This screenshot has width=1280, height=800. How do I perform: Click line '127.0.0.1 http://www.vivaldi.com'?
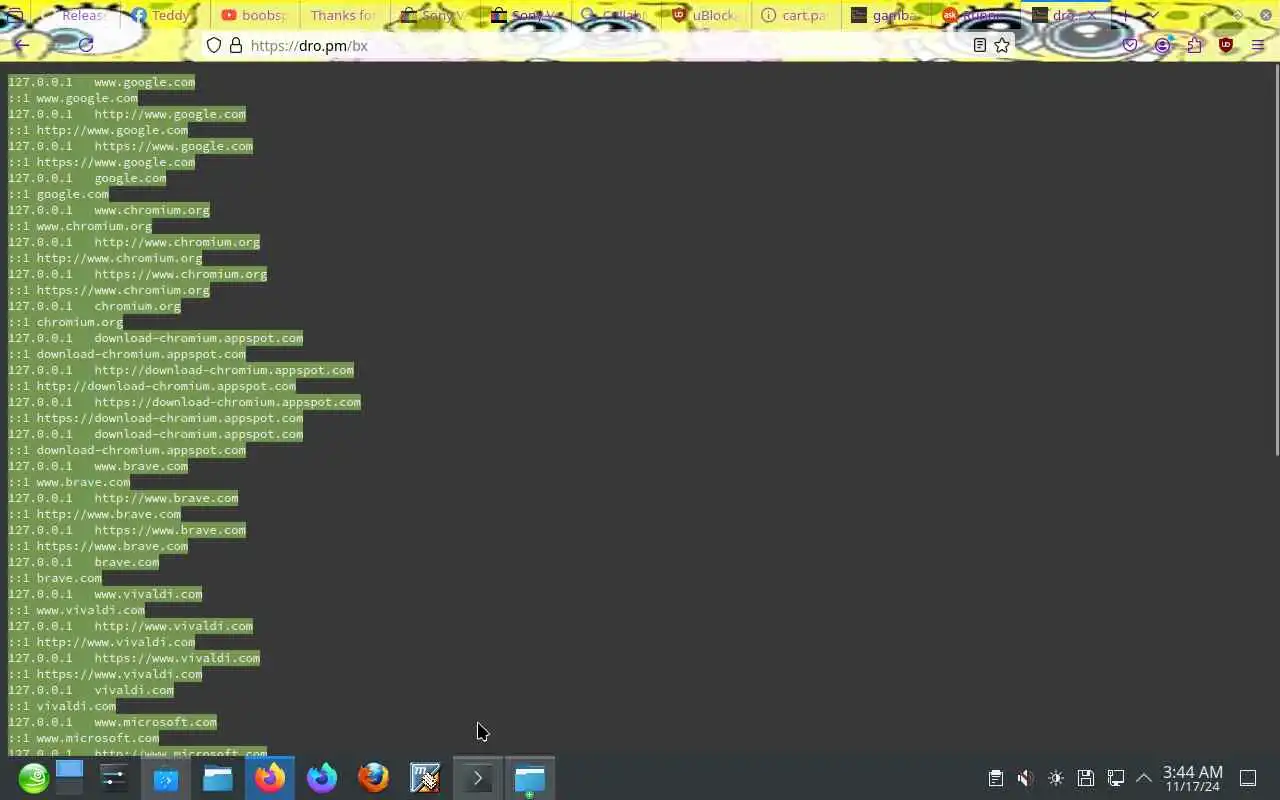pyautogui.click(x=130, y=626)
